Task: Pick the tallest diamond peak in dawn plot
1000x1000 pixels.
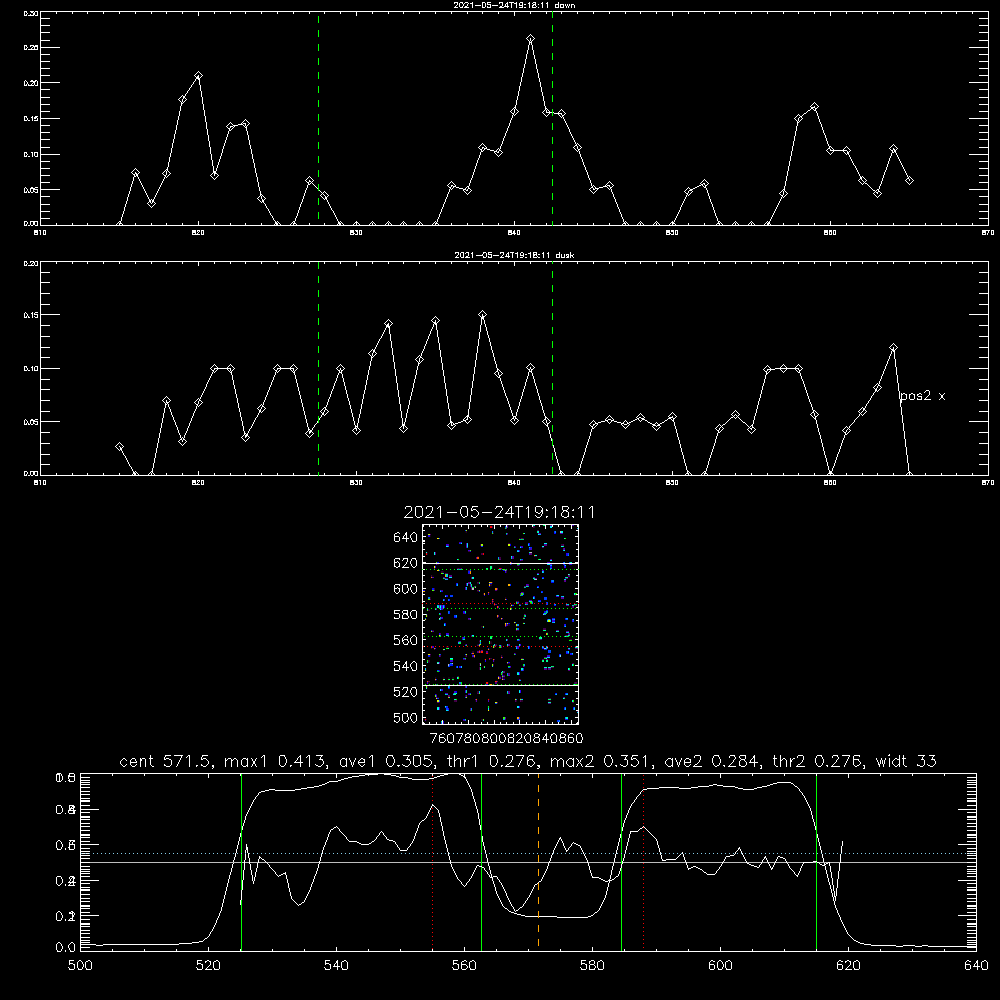Action: click(x=531, y=39)
